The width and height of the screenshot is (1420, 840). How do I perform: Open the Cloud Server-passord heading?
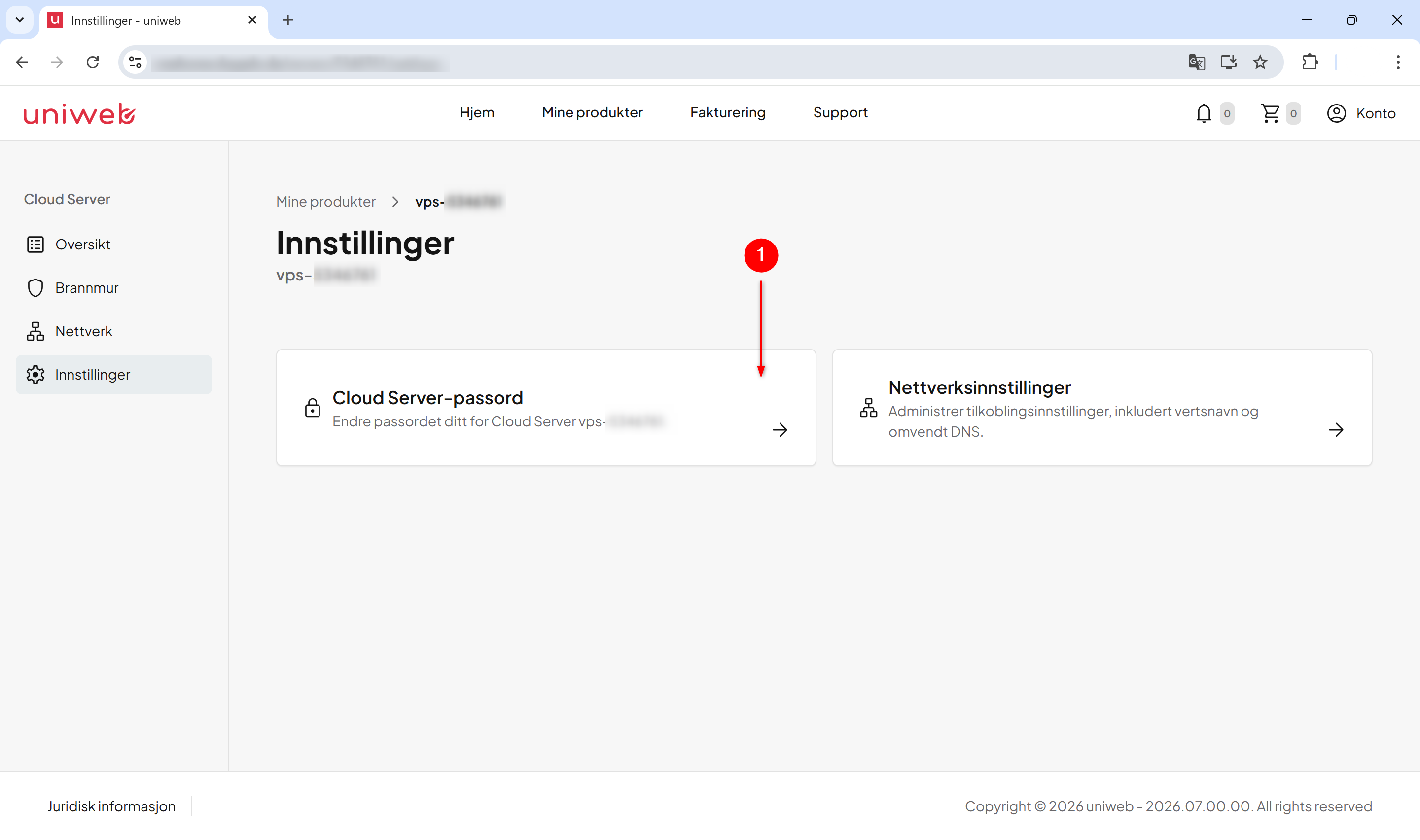tap(427, 398)
